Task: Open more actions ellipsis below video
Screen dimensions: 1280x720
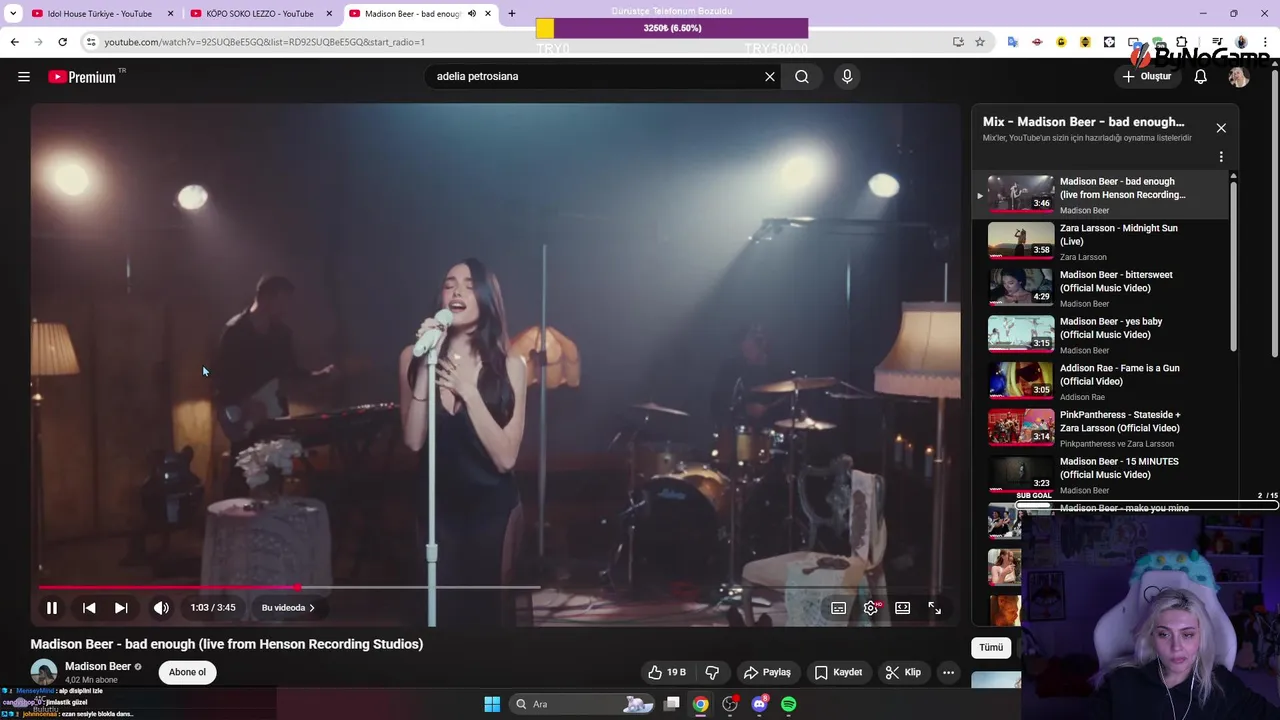Action: pyautogui.click(x=949, y=672)
